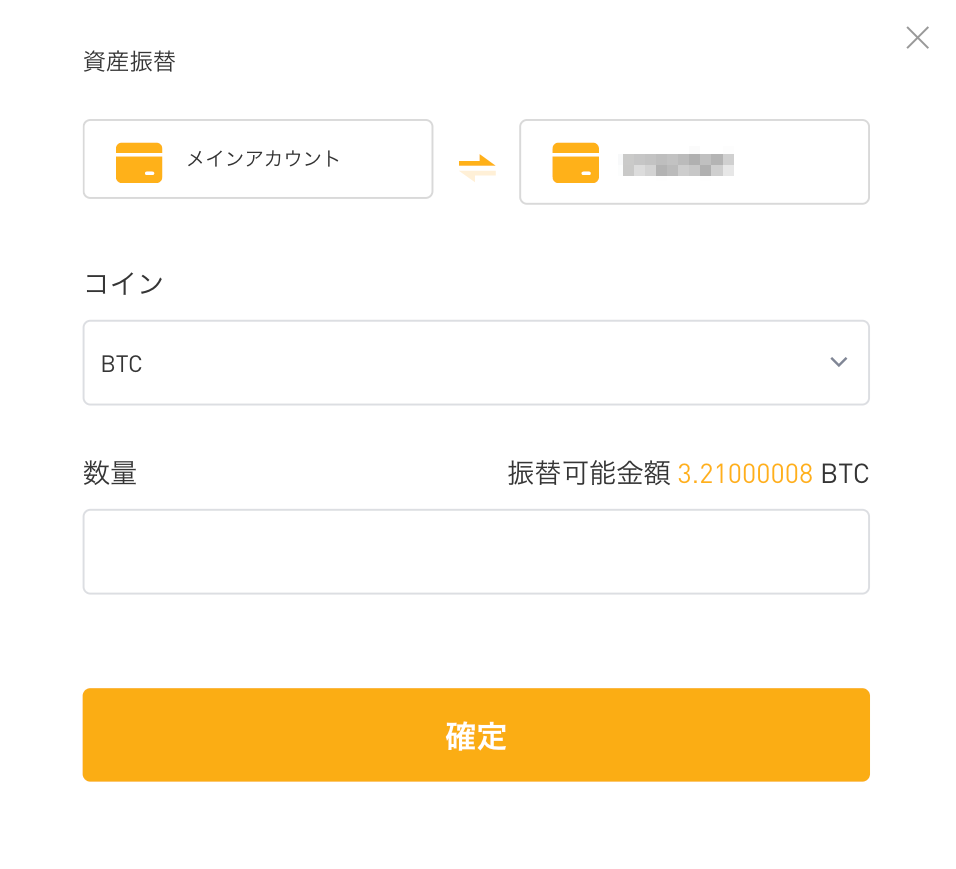The image size is (956, 869).
Task: Click the 資産振替 dialog title
Action: (129, 62)
